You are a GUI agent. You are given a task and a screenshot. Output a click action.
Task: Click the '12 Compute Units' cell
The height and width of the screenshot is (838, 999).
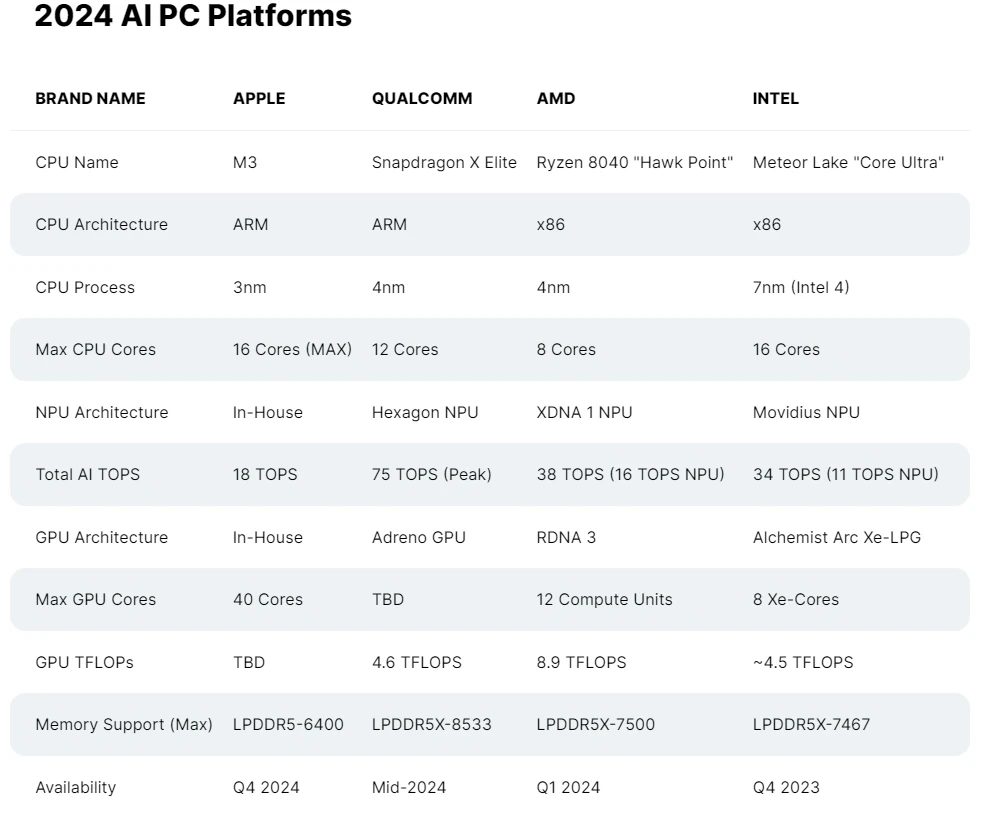click(x=604, y=599)
